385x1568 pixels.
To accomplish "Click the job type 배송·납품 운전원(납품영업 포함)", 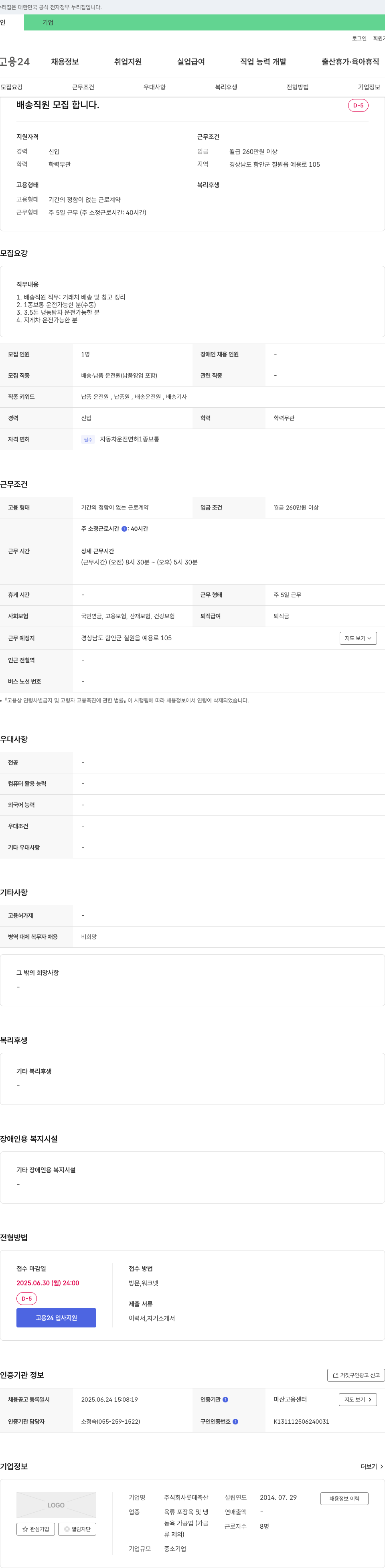I will pos(120,376).
